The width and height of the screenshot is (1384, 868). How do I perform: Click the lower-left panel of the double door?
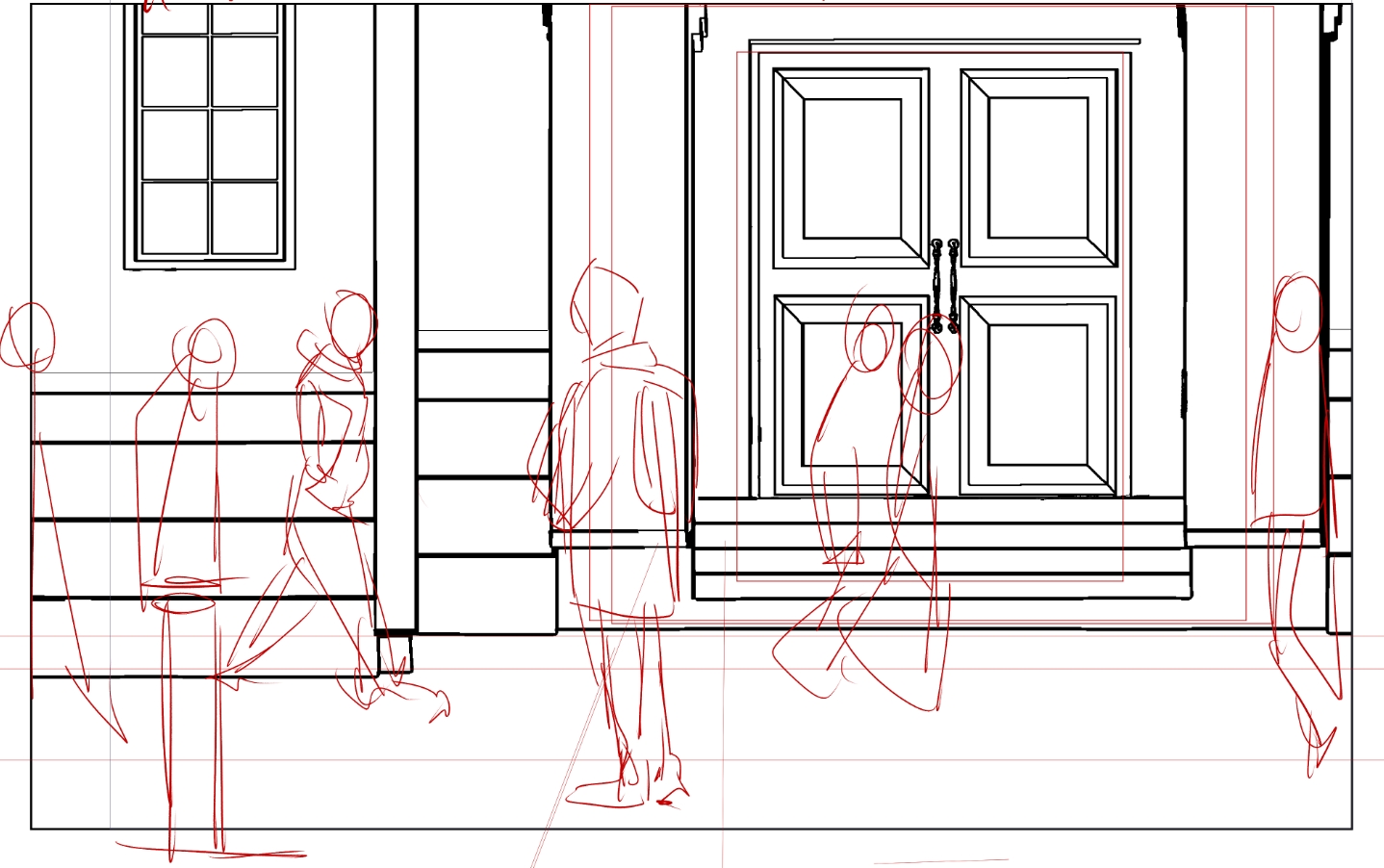coord(851,395)
